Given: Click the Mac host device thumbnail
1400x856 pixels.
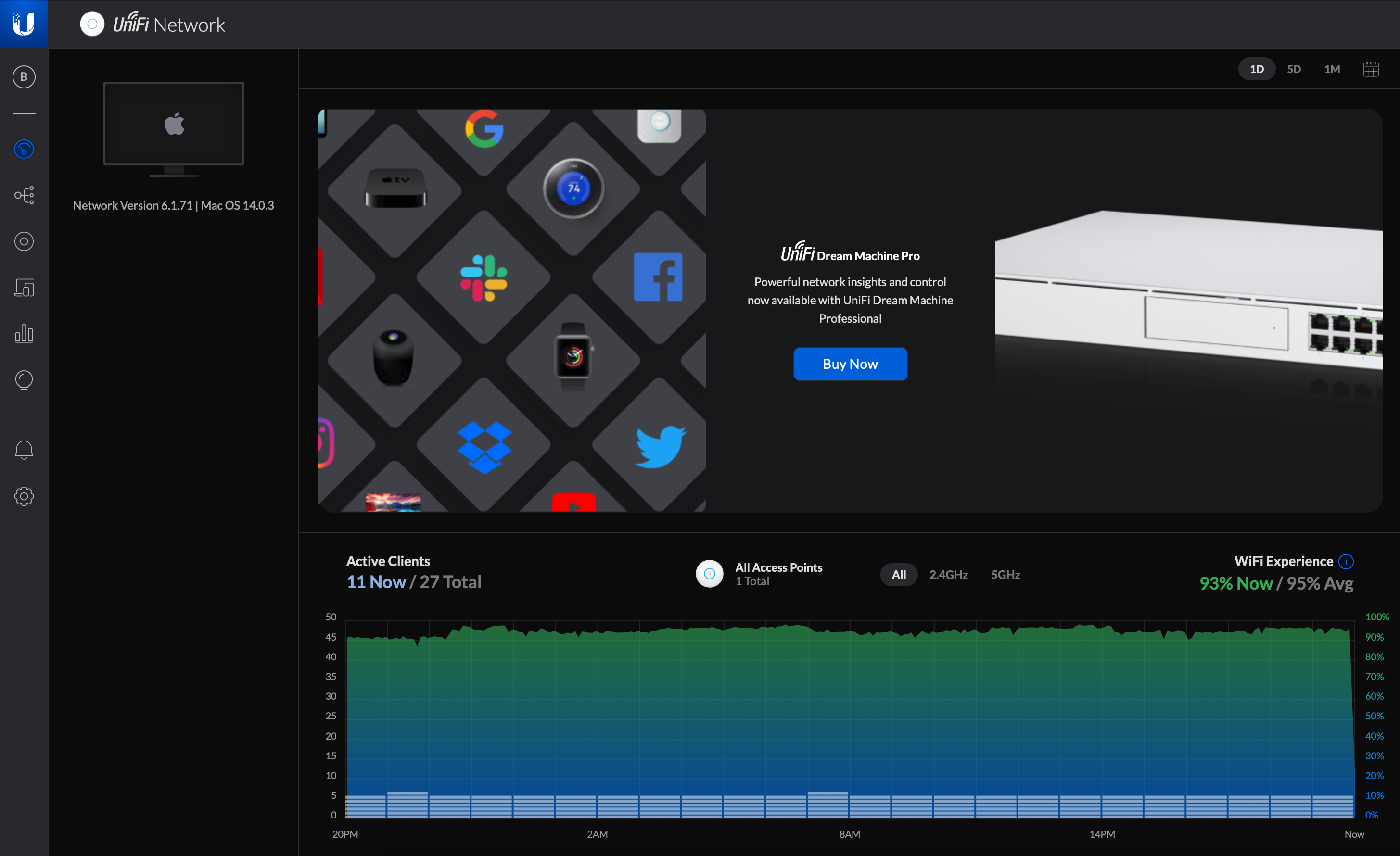Looking at the screenshot, I should 174,129.
